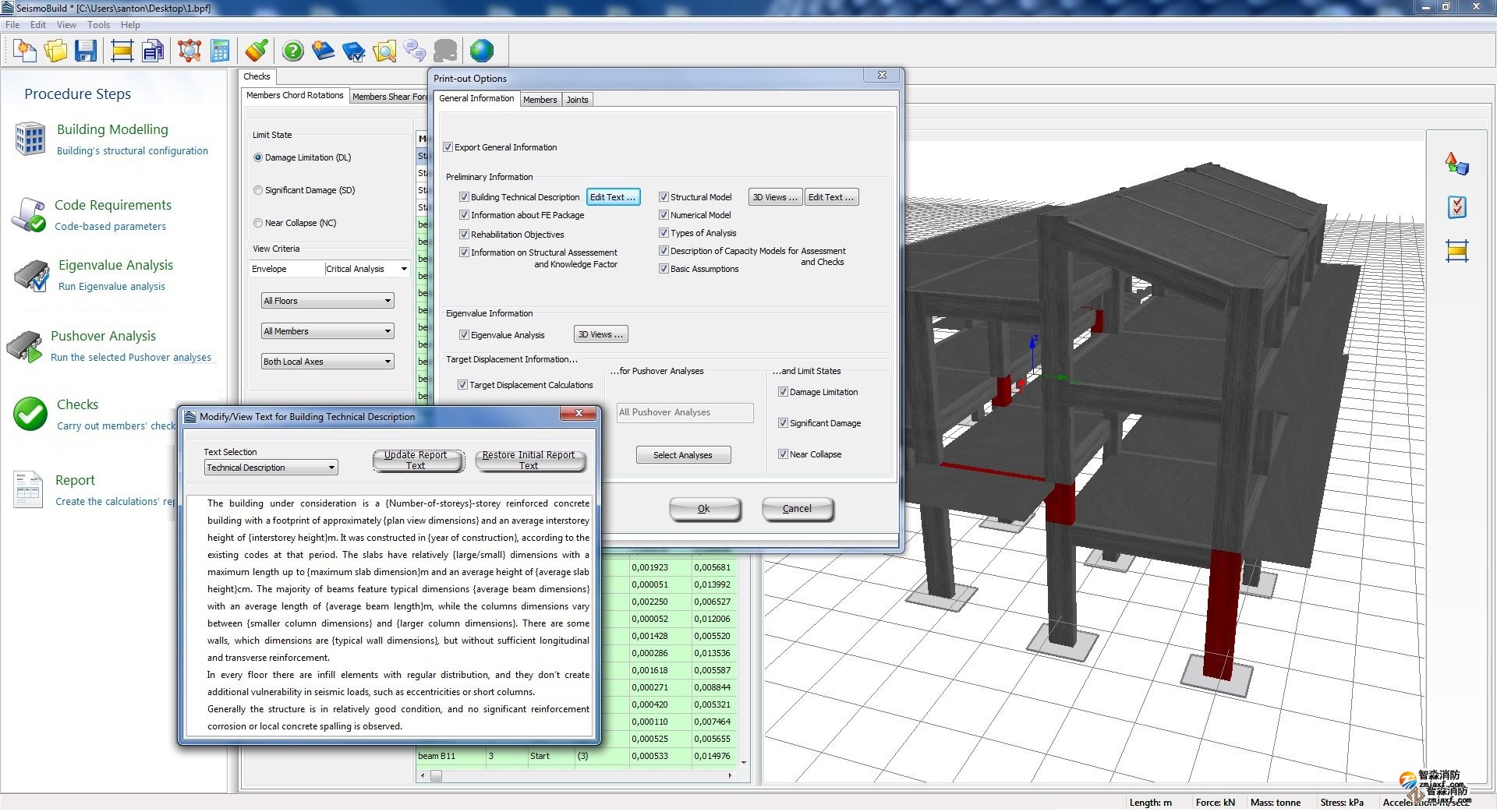Switch to the Members tab in Print-out Options
Viewport: 1497px width, 812px height.
pyautogui.click(x=540, y=100)
